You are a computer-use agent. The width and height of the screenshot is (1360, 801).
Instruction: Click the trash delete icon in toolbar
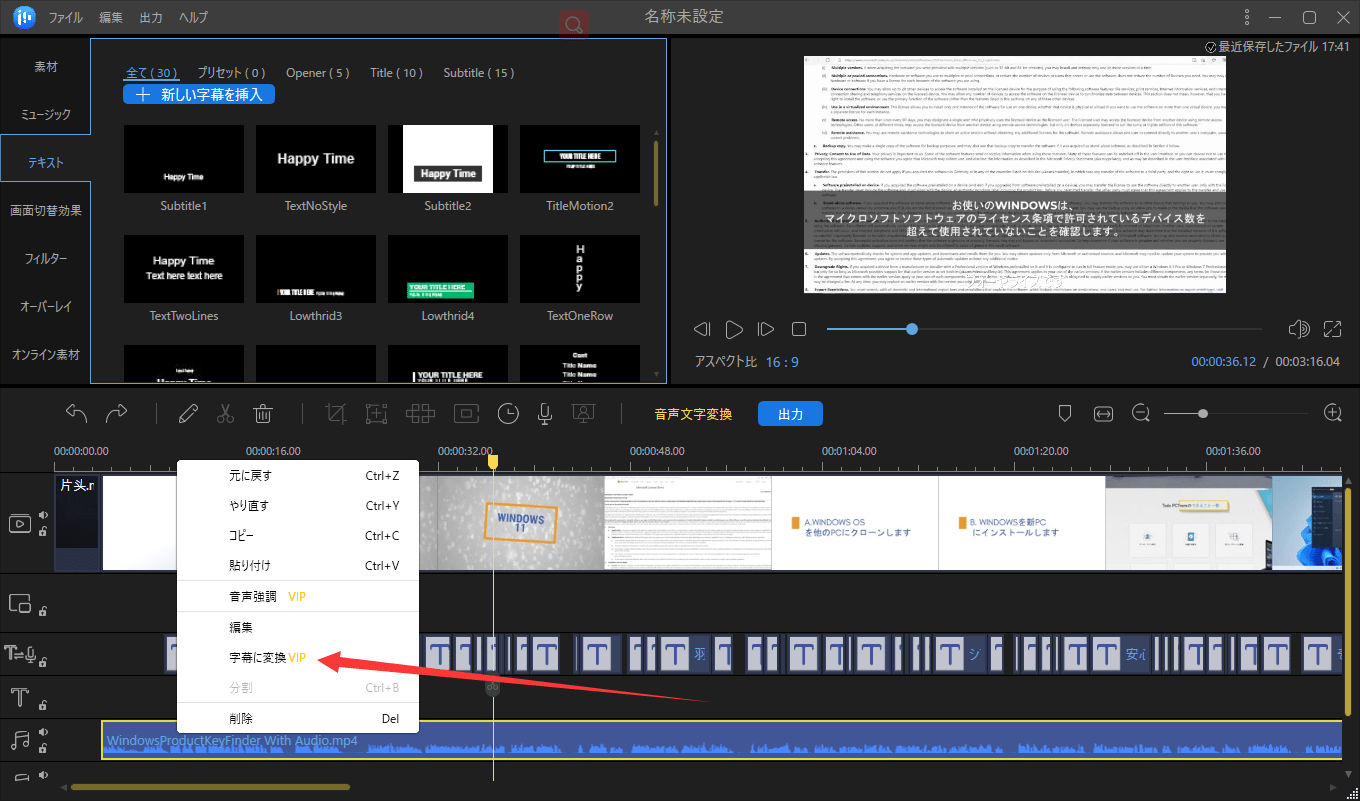pos(263,413)
